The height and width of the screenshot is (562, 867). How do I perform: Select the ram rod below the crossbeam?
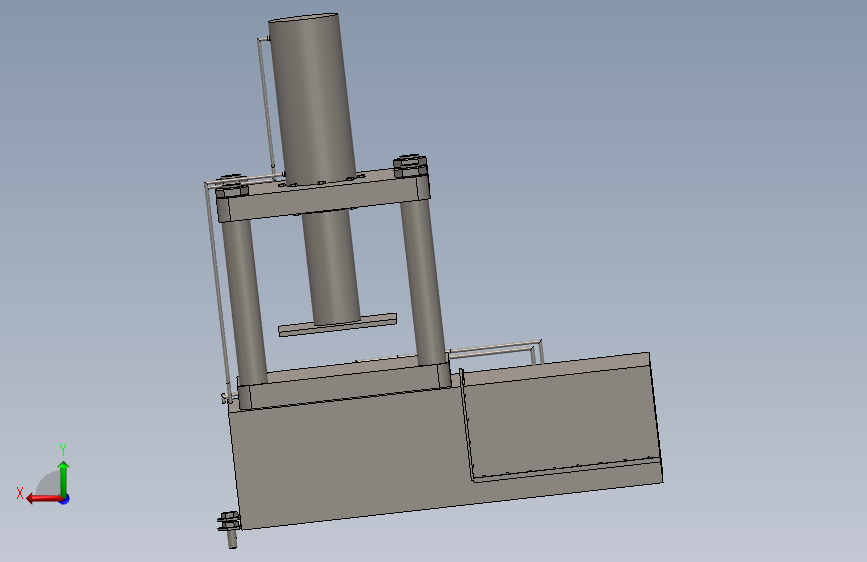[x=331, y=267]
